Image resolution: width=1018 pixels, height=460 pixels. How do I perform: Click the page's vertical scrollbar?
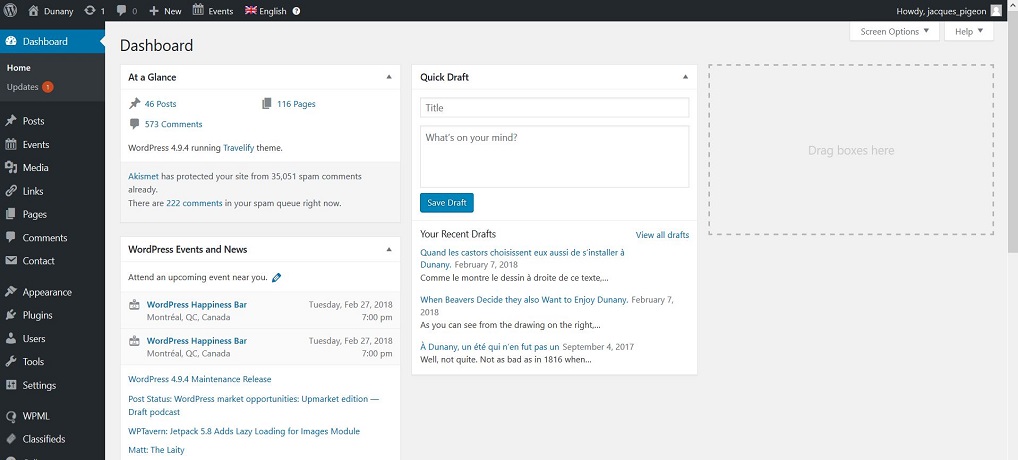coord(1012,150)
